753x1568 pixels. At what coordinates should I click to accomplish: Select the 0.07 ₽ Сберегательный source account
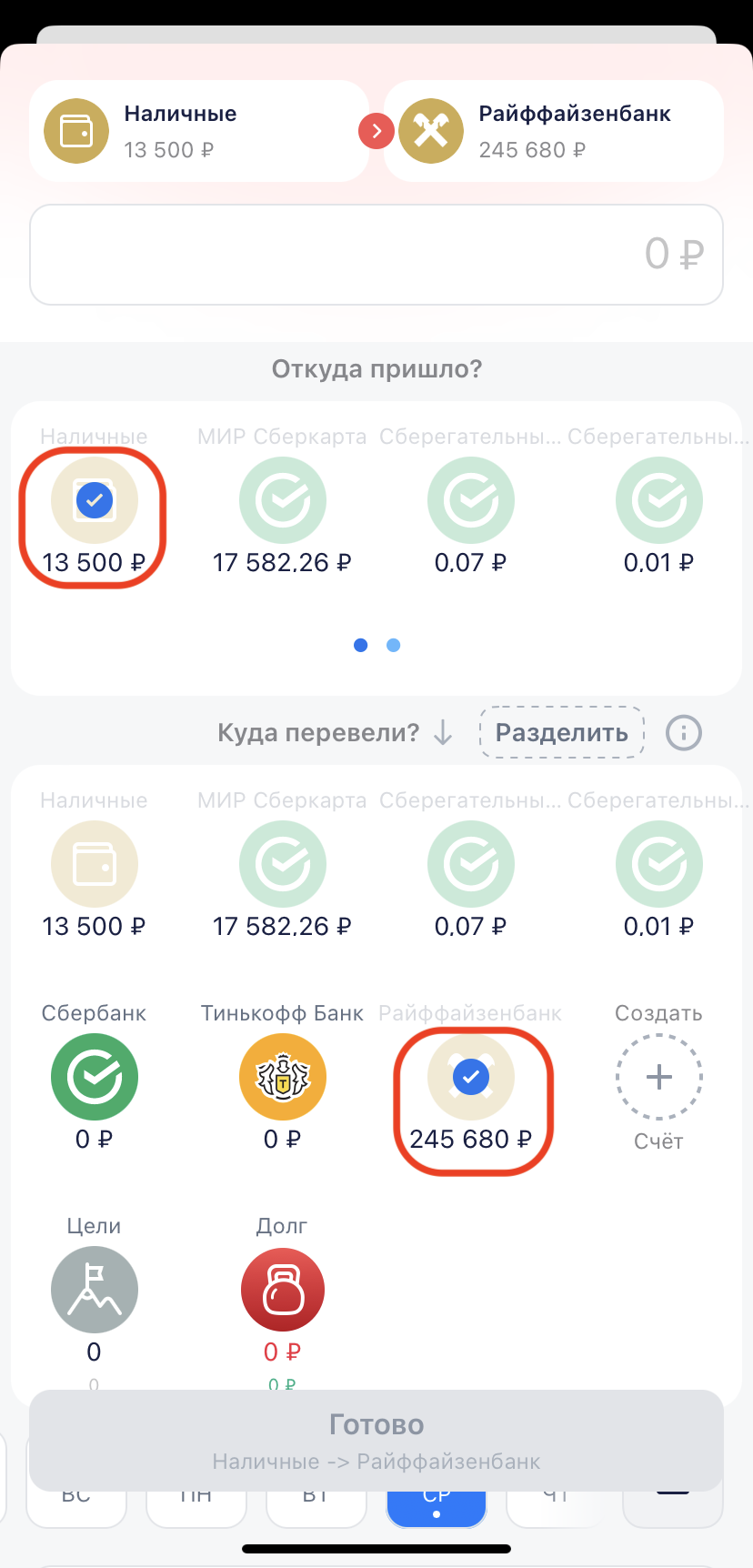[x=471, y=500]
